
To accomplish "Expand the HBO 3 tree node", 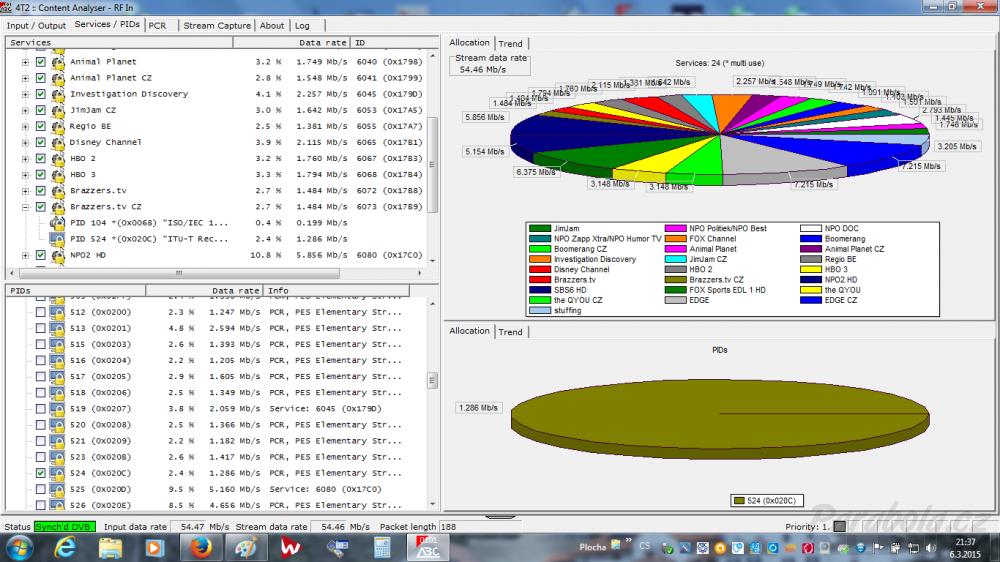I will coord(25,175).
